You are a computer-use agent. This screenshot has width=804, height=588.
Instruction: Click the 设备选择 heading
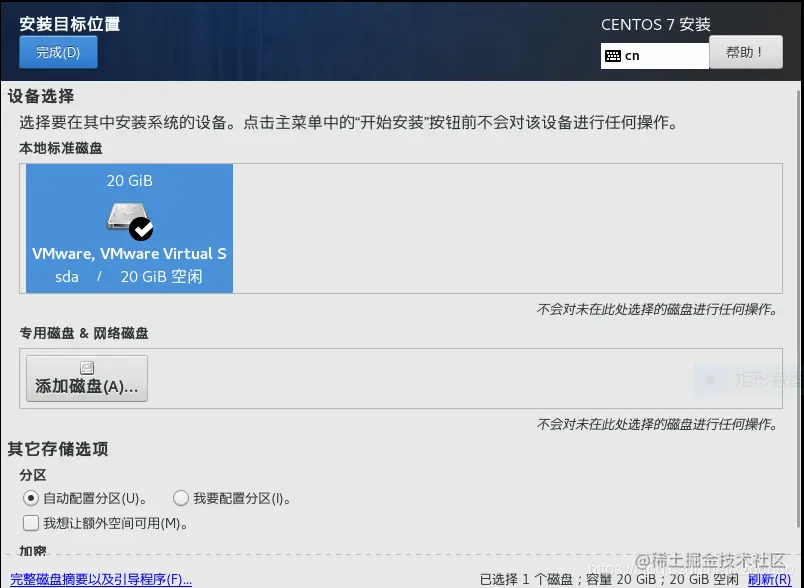click(x=41, y=96)
